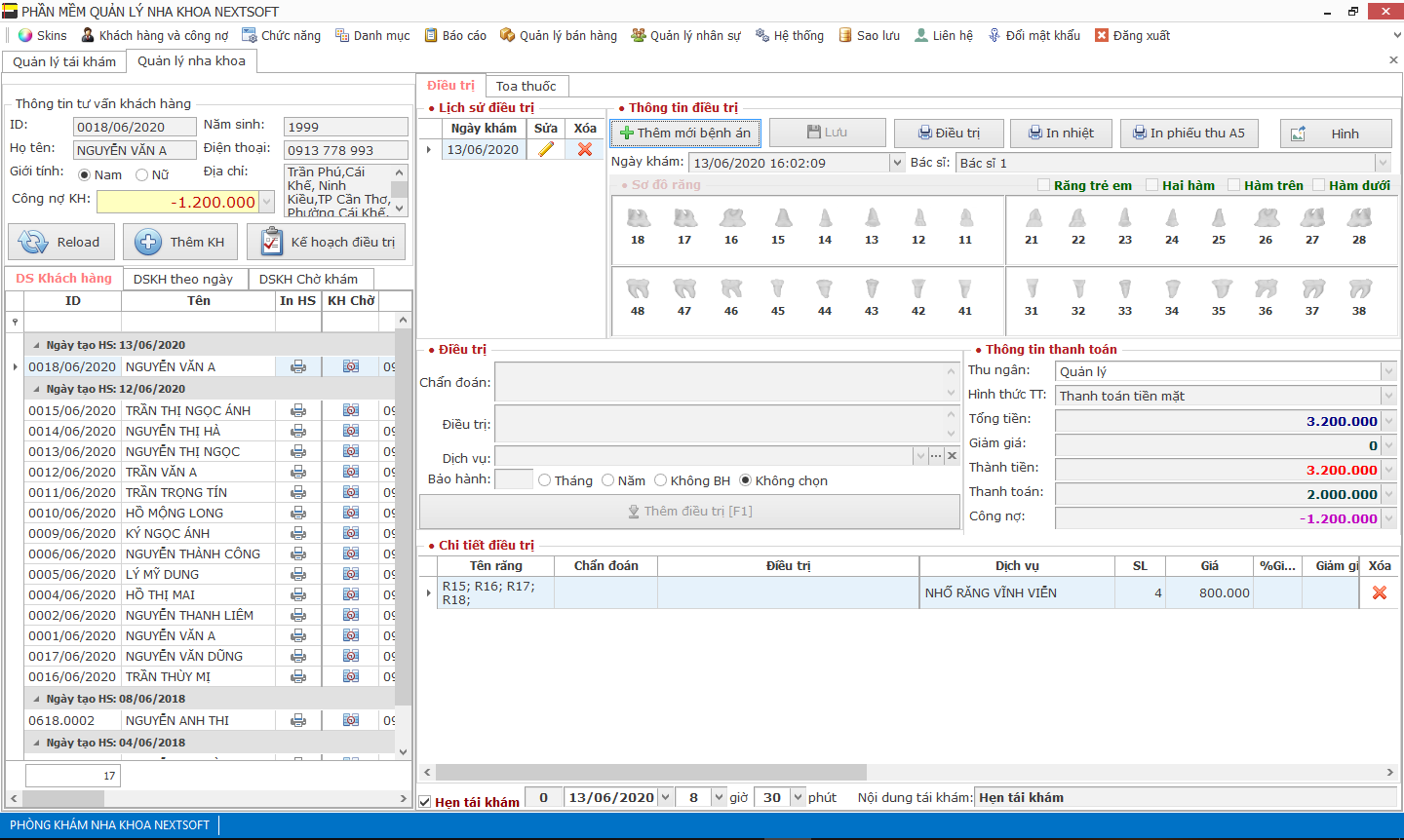Screen dimensions: 1404x840
Task: Select the Nam gender option
Action: point(85,175)
